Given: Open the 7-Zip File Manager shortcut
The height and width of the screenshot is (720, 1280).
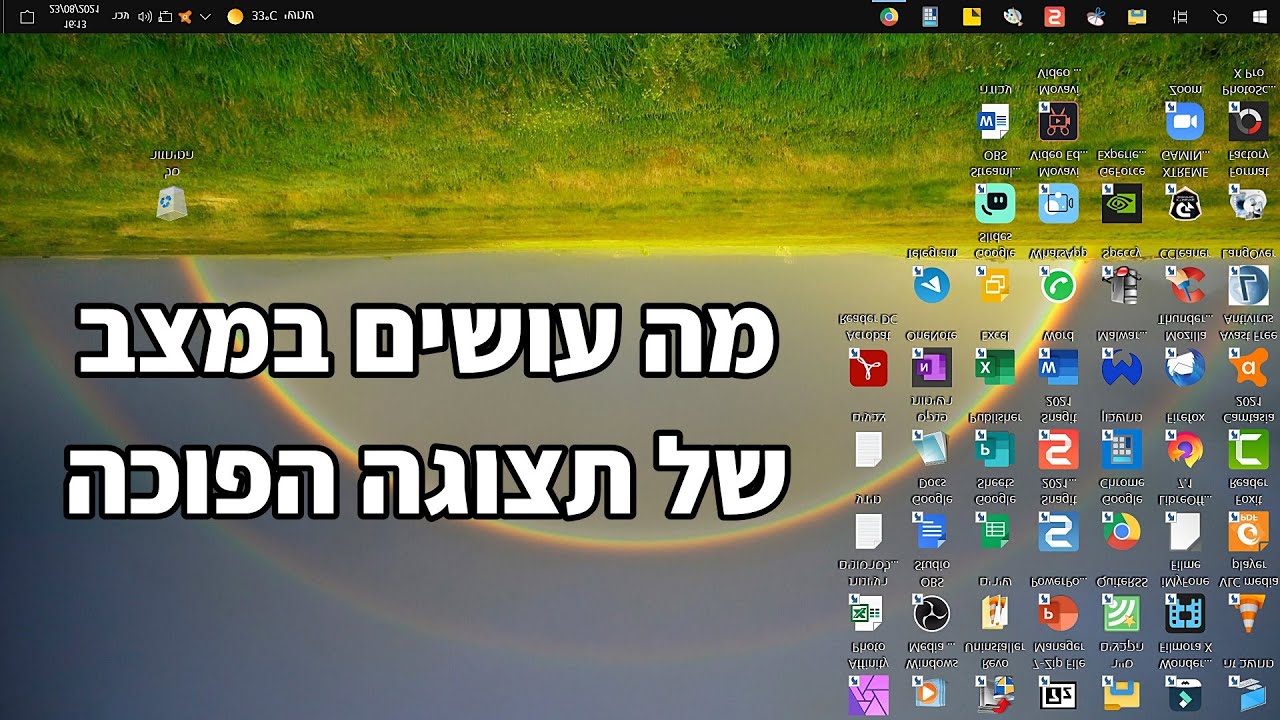Looking at the screenshot, I should click(x=1058, y=693).
